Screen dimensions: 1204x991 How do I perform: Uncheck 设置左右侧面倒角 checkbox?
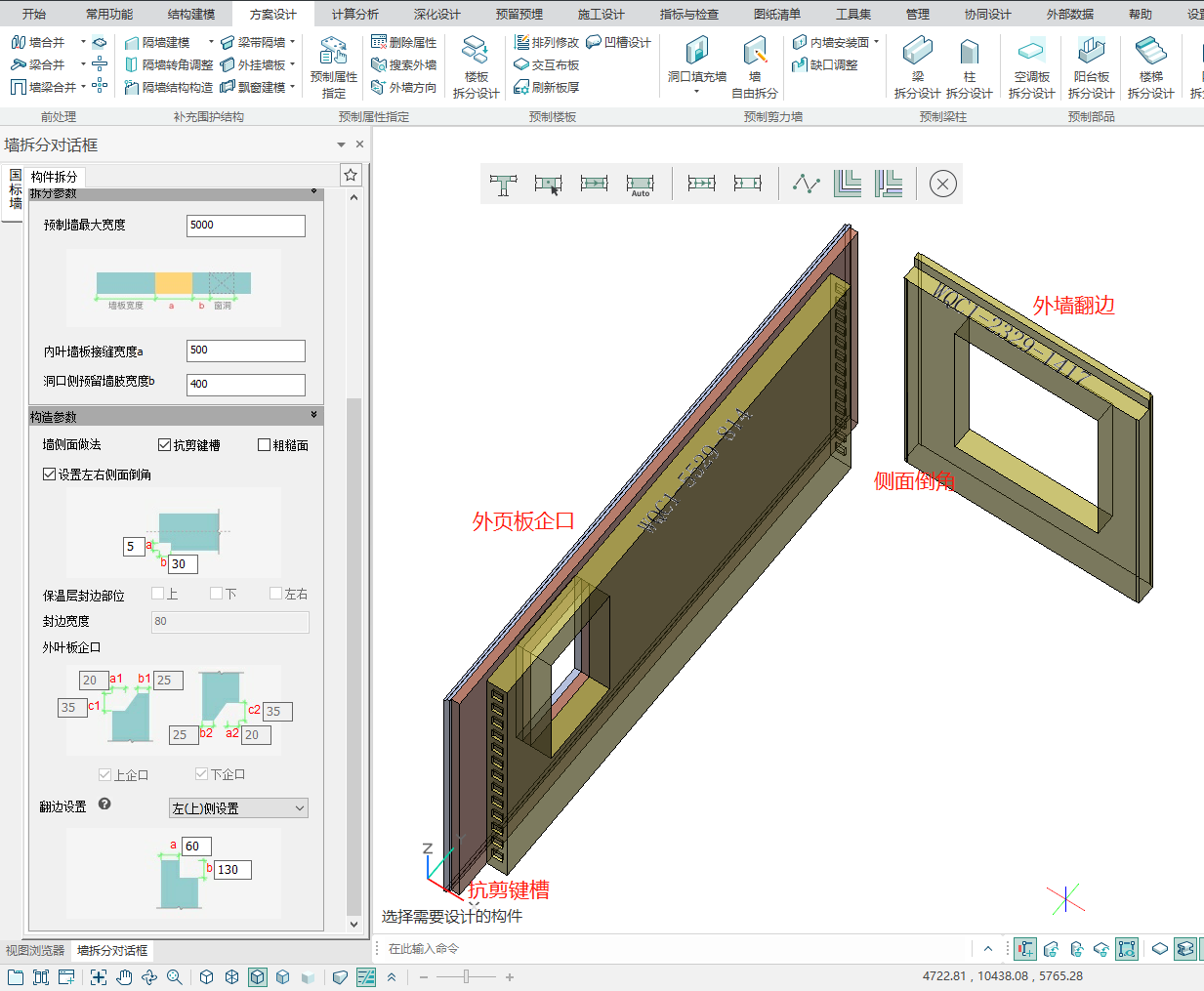click(50, 475)
